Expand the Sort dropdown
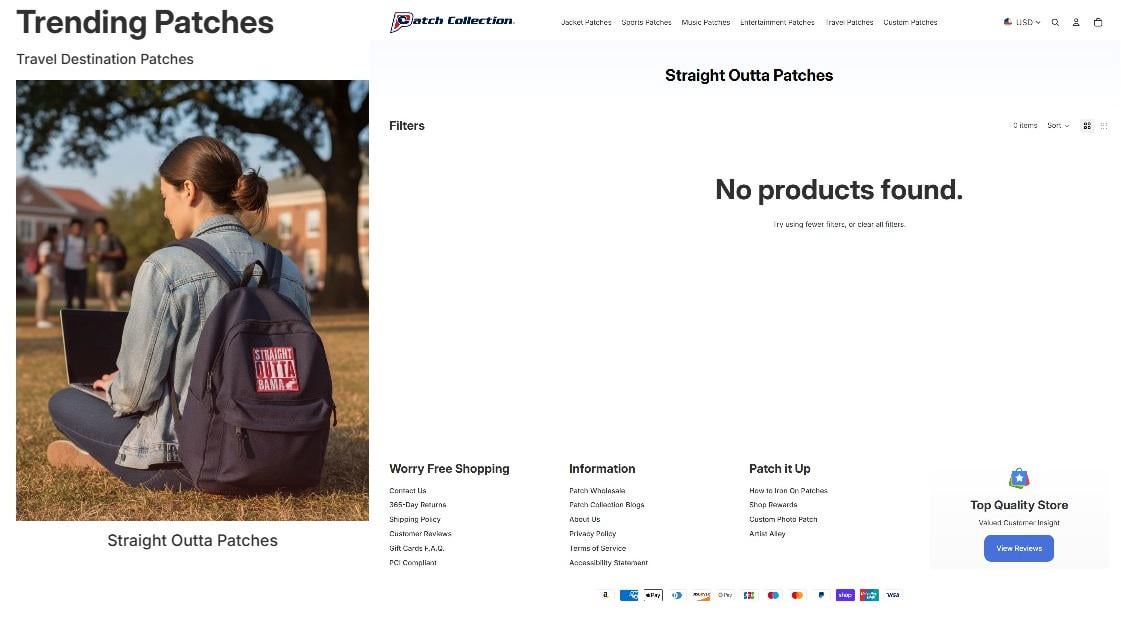Image resolution: width=1121 pixels, height=623 pixels. tap(1058, 126)
